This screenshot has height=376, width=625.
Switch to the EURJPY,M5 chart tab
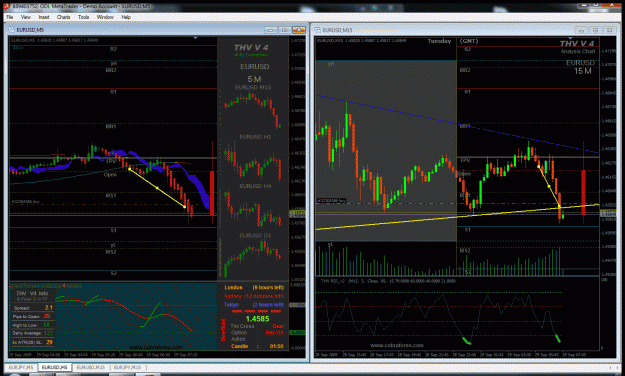(x=21, y=367)
